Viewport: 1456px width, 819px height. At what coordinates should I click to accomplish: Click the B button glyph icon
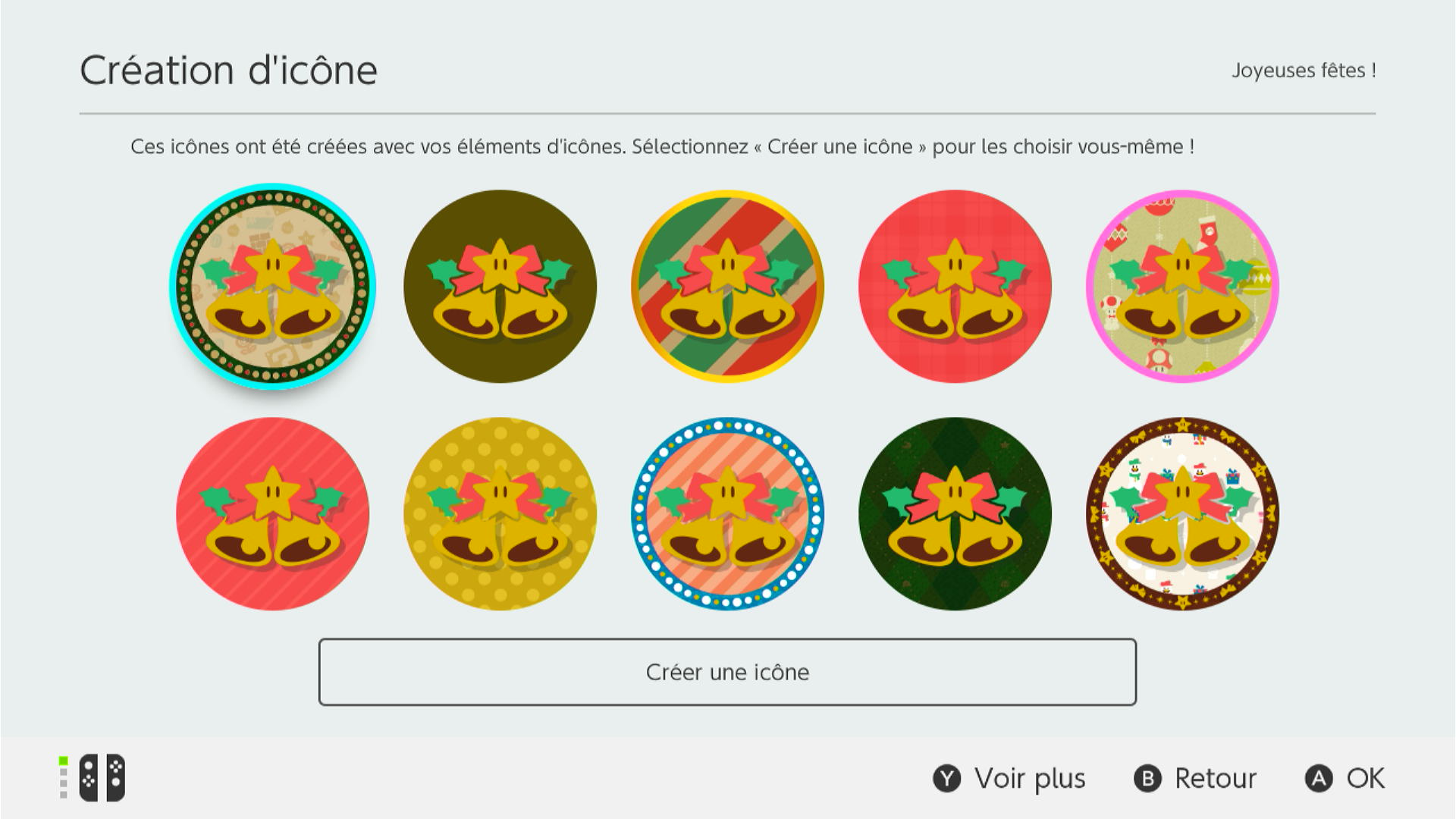1147,779
